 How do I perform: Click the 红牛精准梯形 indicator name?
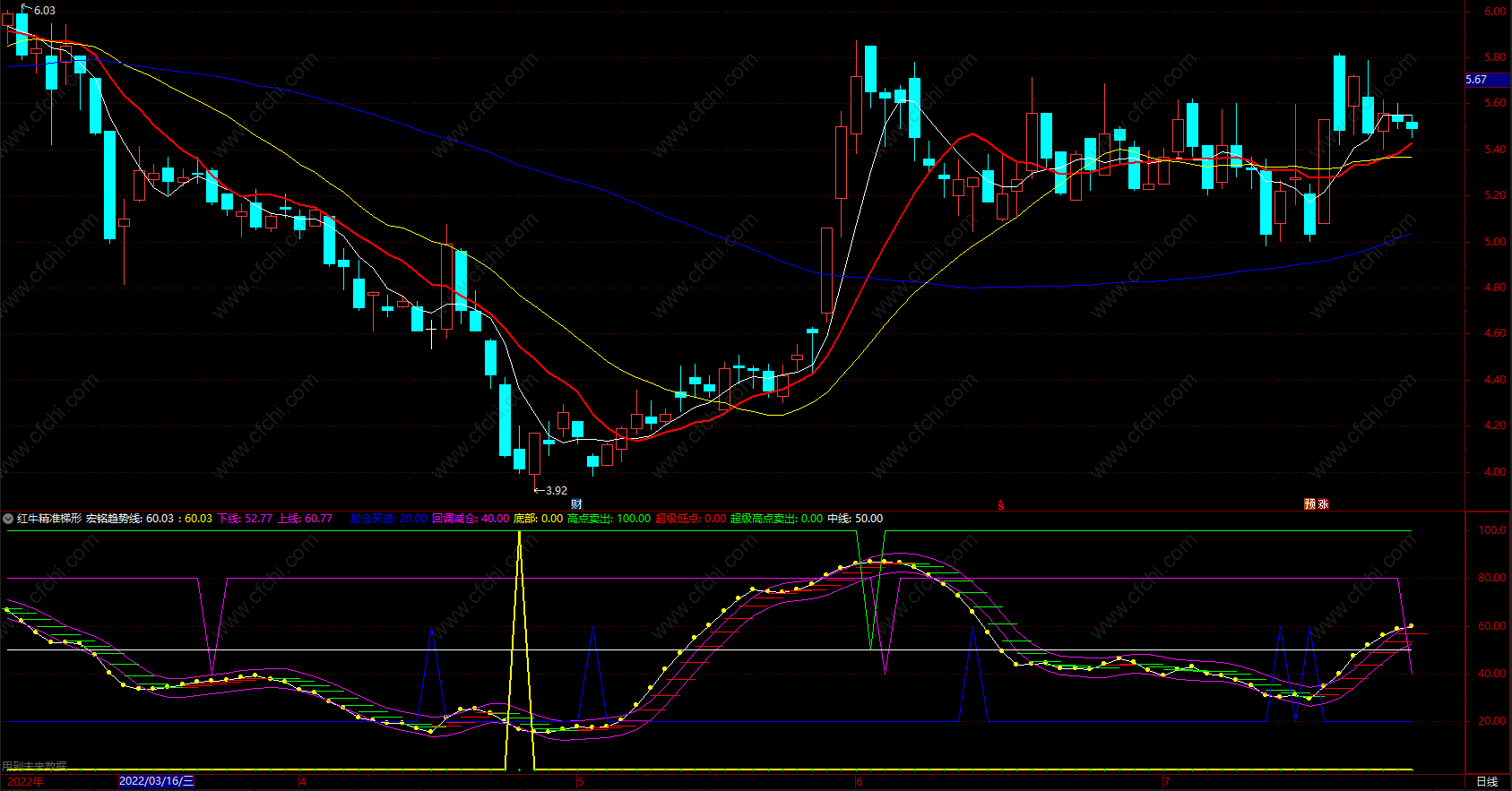click(49, 519)
